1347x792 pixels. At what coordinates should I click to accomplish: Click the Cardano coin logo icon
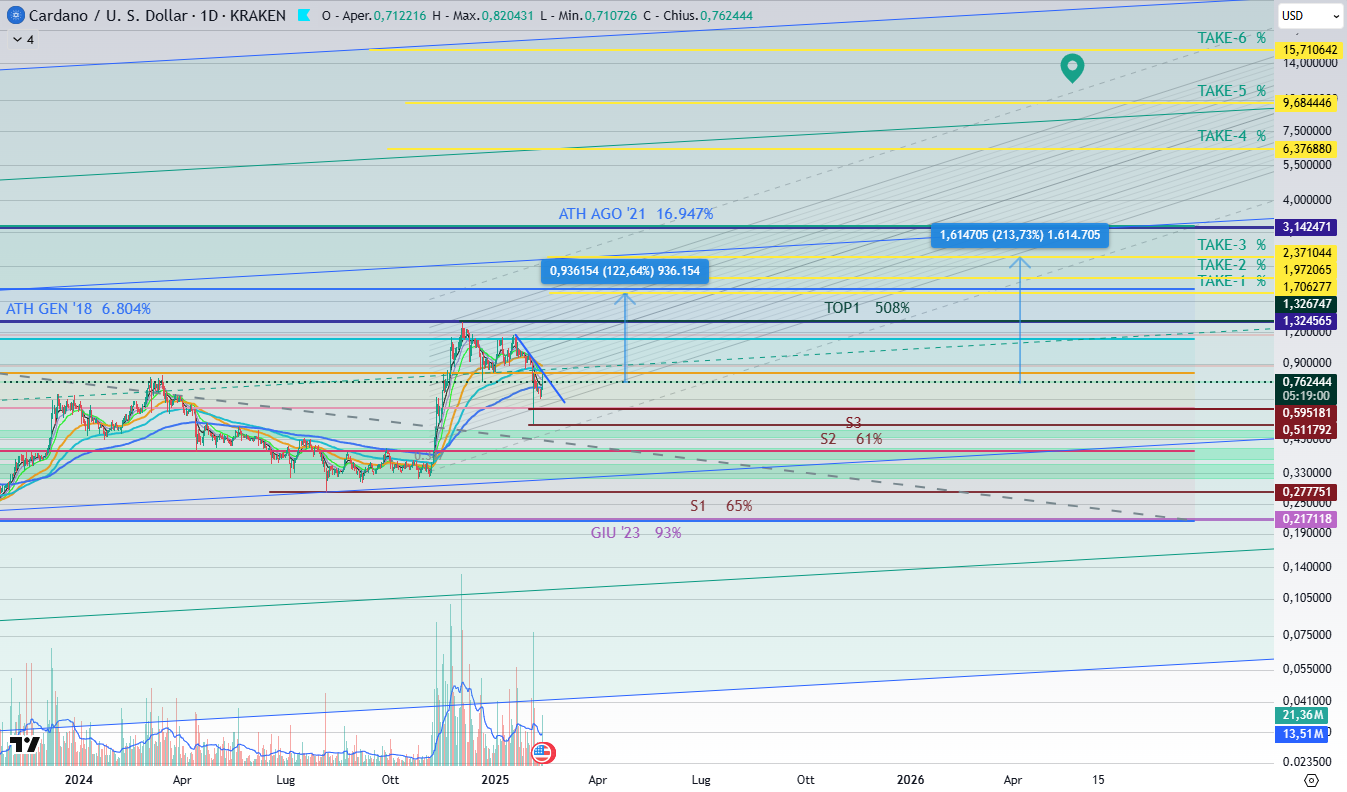[x=14, y=16]
